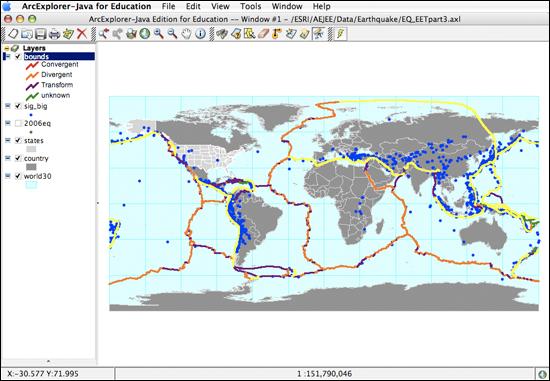The height and width of the screenshot is (381, 550).
Task: Click the Buffer tool icon
Action: (x=277, y=34)
